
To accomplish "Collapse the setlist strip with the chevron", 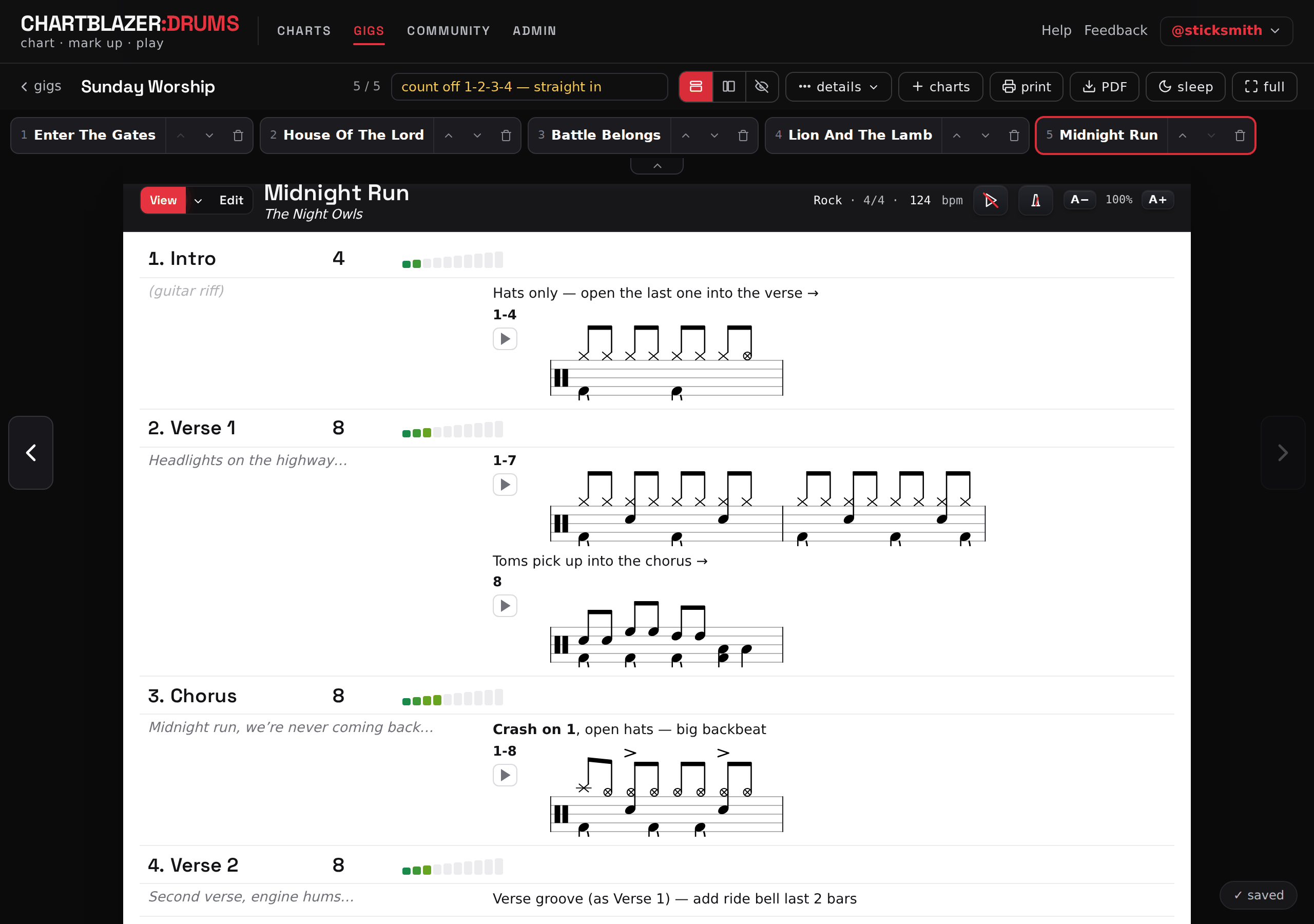I will [x=657, y=166].
